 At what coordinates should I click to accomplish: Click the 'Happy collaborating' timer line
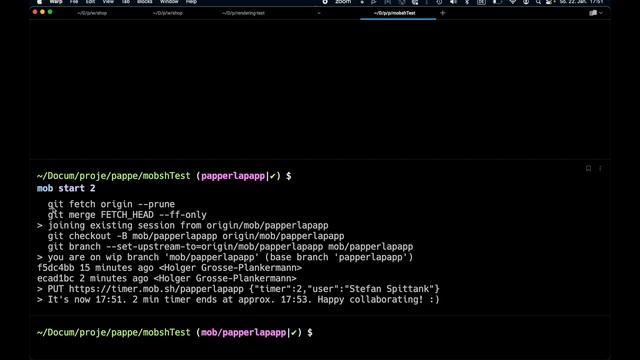pyautogui.click(x=238, y=300)
